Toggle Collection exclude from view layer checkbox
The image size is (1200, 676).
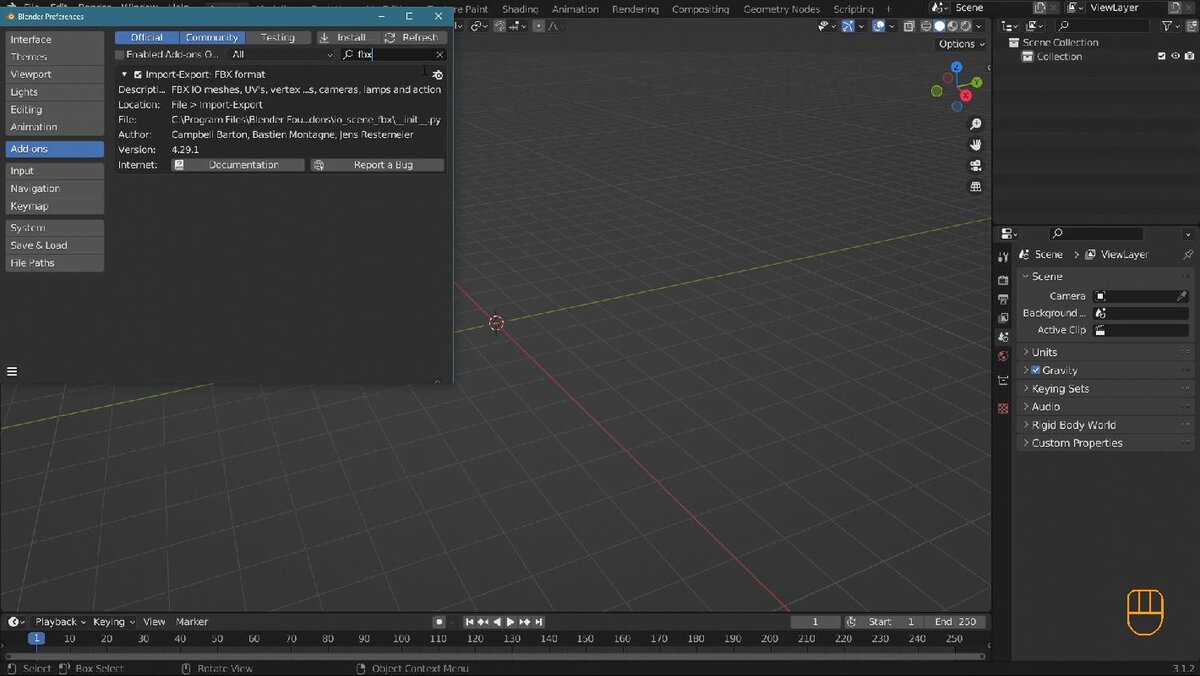(x=1161, y=57)
